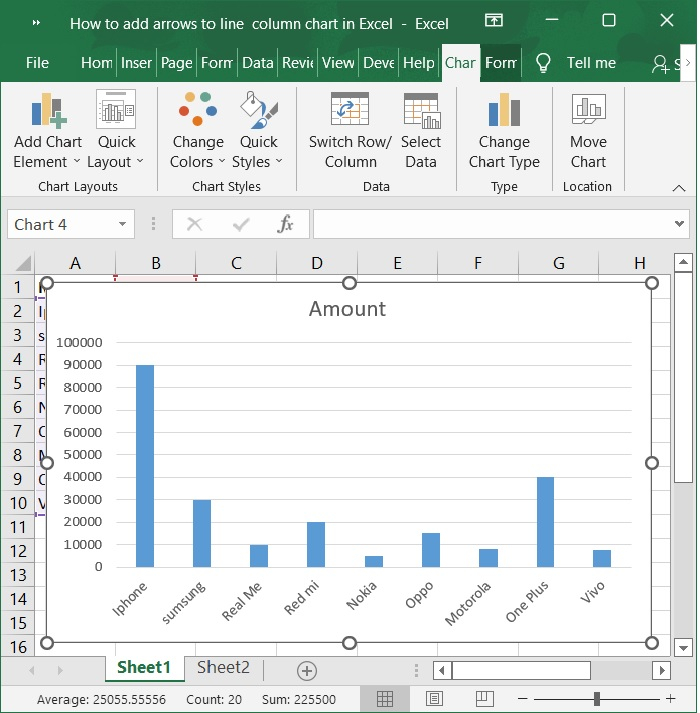Open the Quick Styles gallery
This screenshot has width=700, height=713.
point(258,131)
